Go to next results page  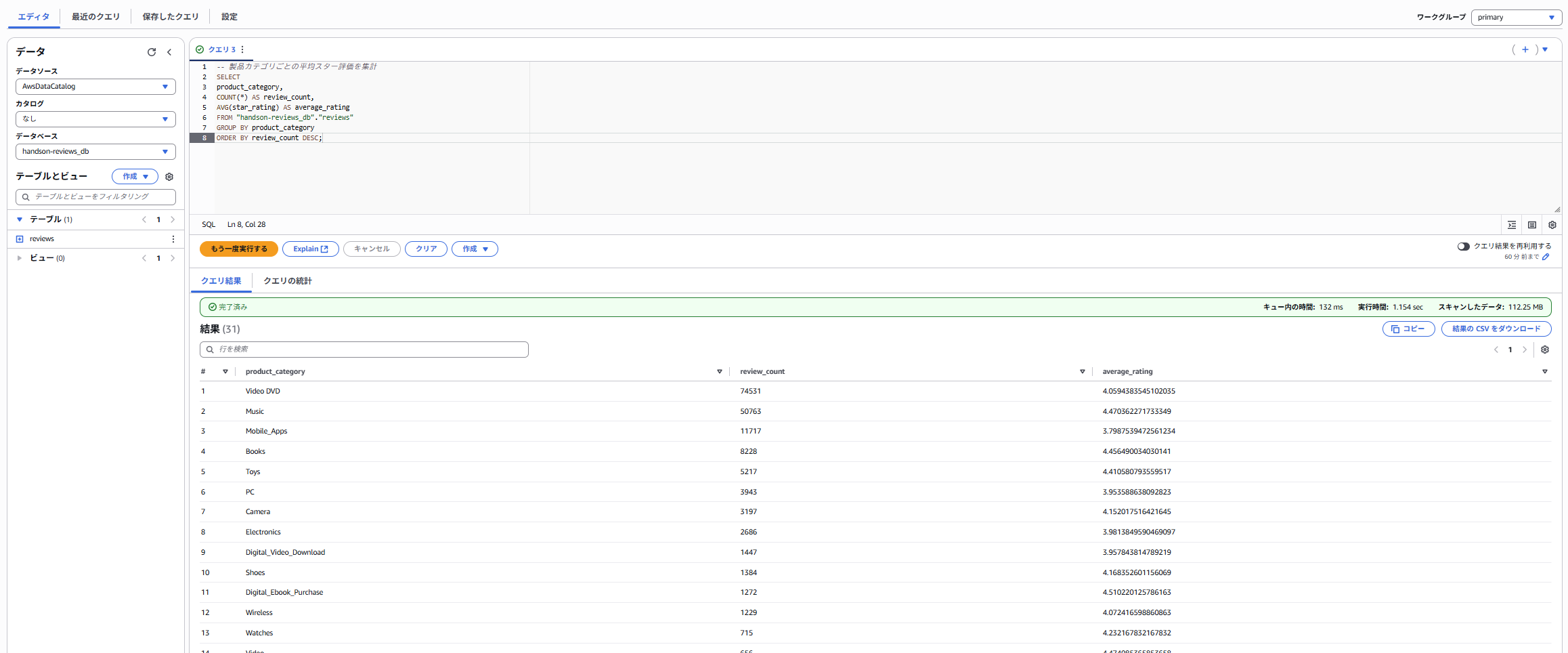1525,350
